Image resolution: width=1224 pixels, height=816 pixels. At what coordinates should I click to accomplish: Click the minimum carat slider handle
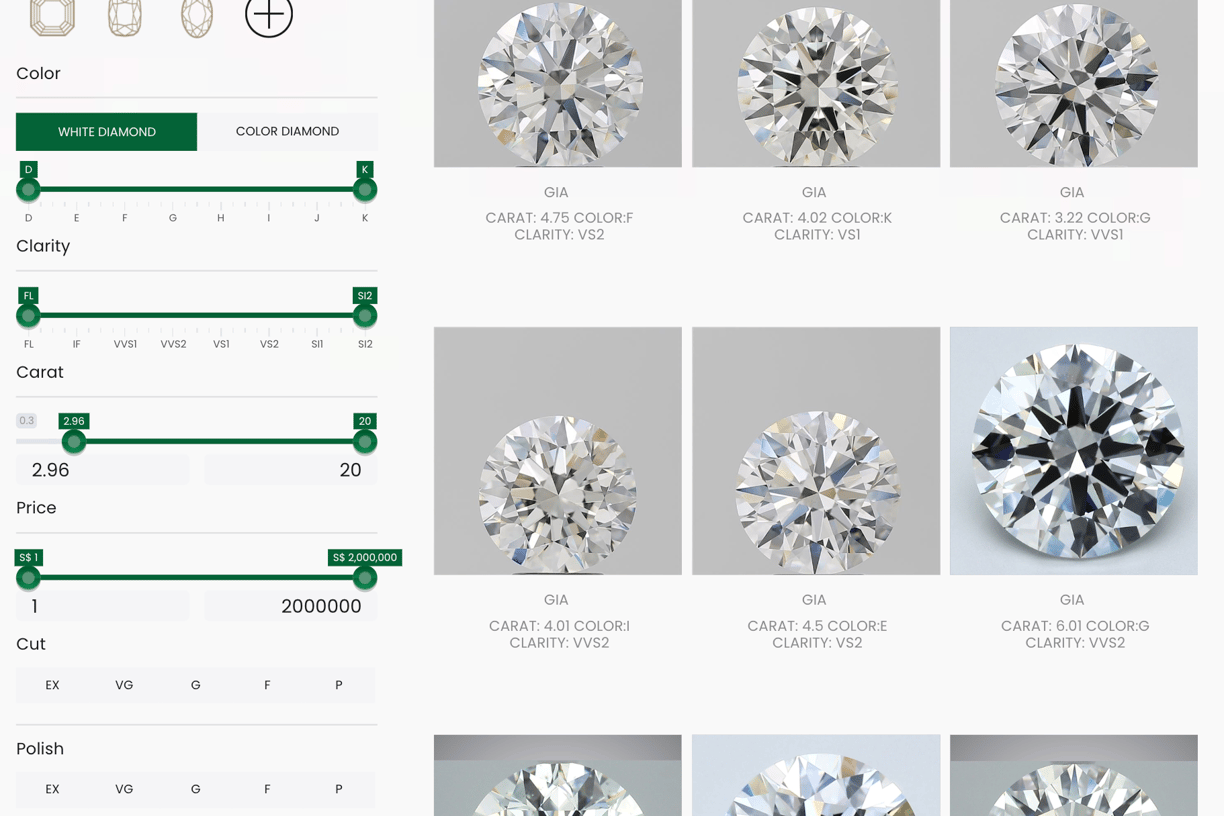[x=74, y=441]
